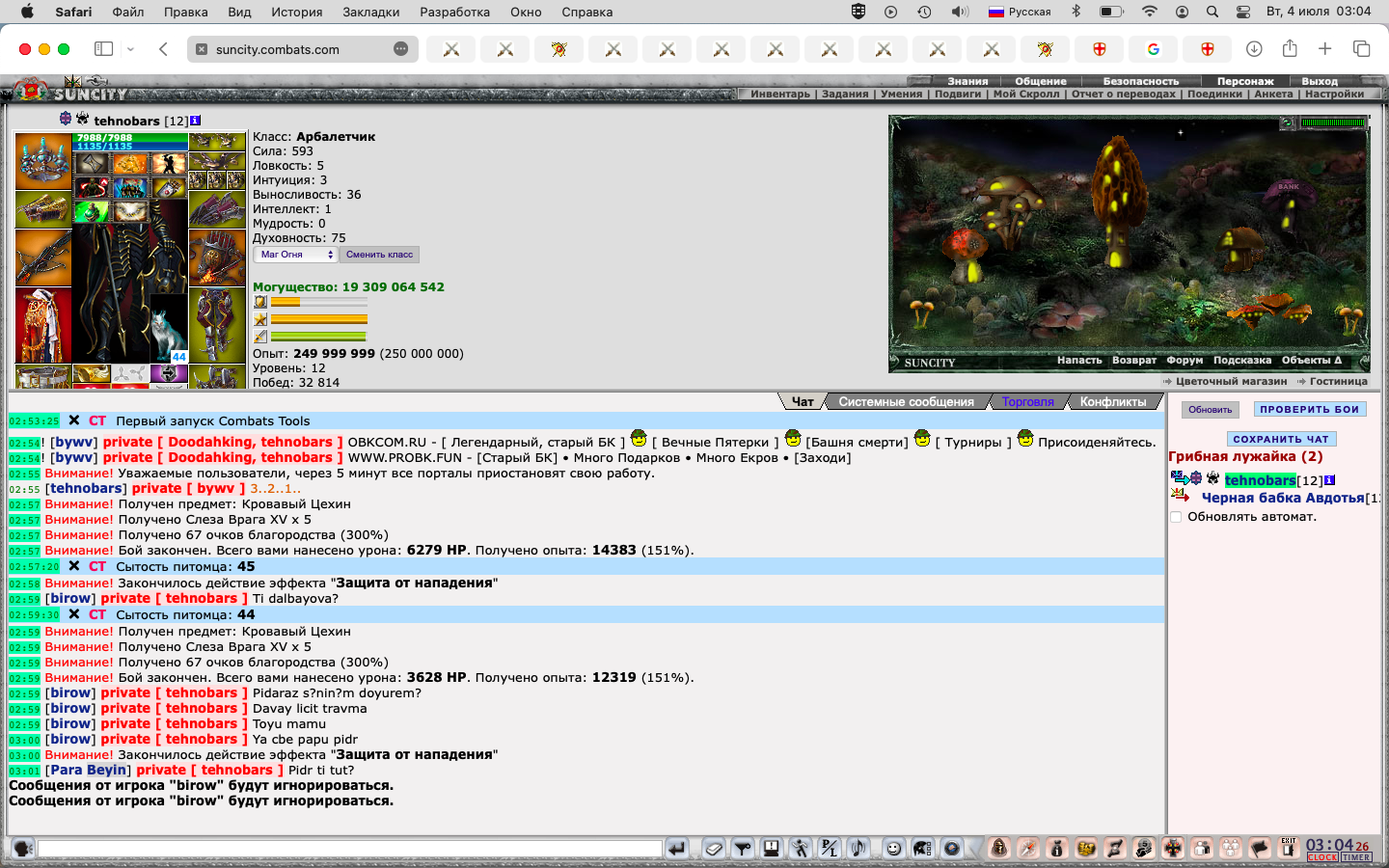Open the Безопасность top menu
Screen dimensions: 1389x868
click(x=1141, y=81)
